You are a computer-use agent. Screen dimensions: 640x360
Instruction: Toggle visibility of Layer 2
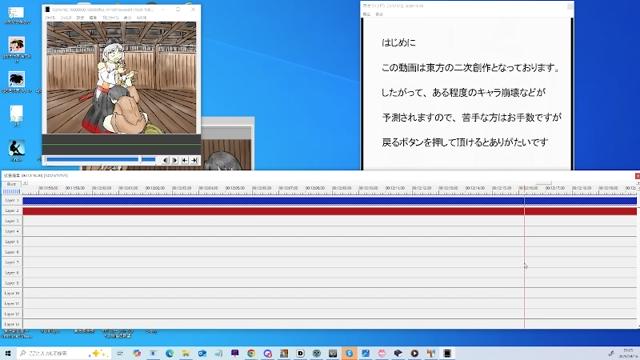pos(11,211)
